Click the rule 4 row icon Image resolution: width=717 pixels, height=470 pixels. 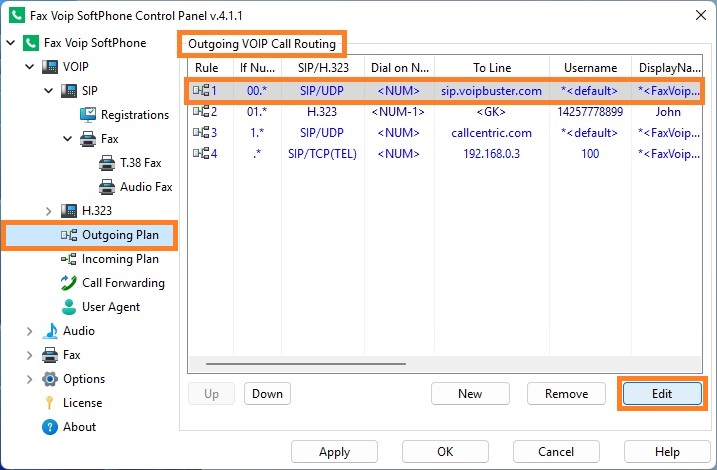201,153
